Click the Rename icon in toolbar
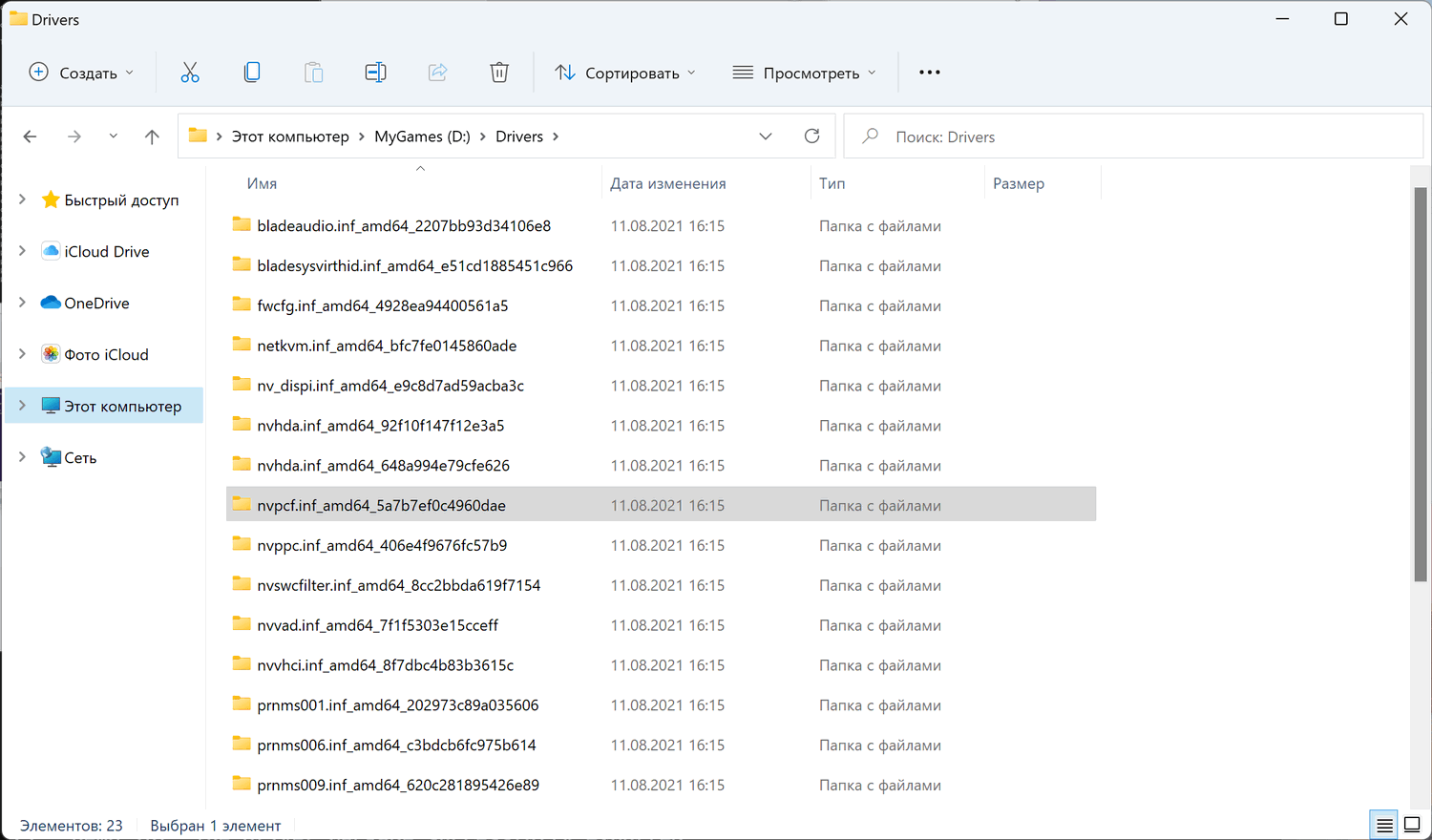The image size is (1432, 840). 375,73
